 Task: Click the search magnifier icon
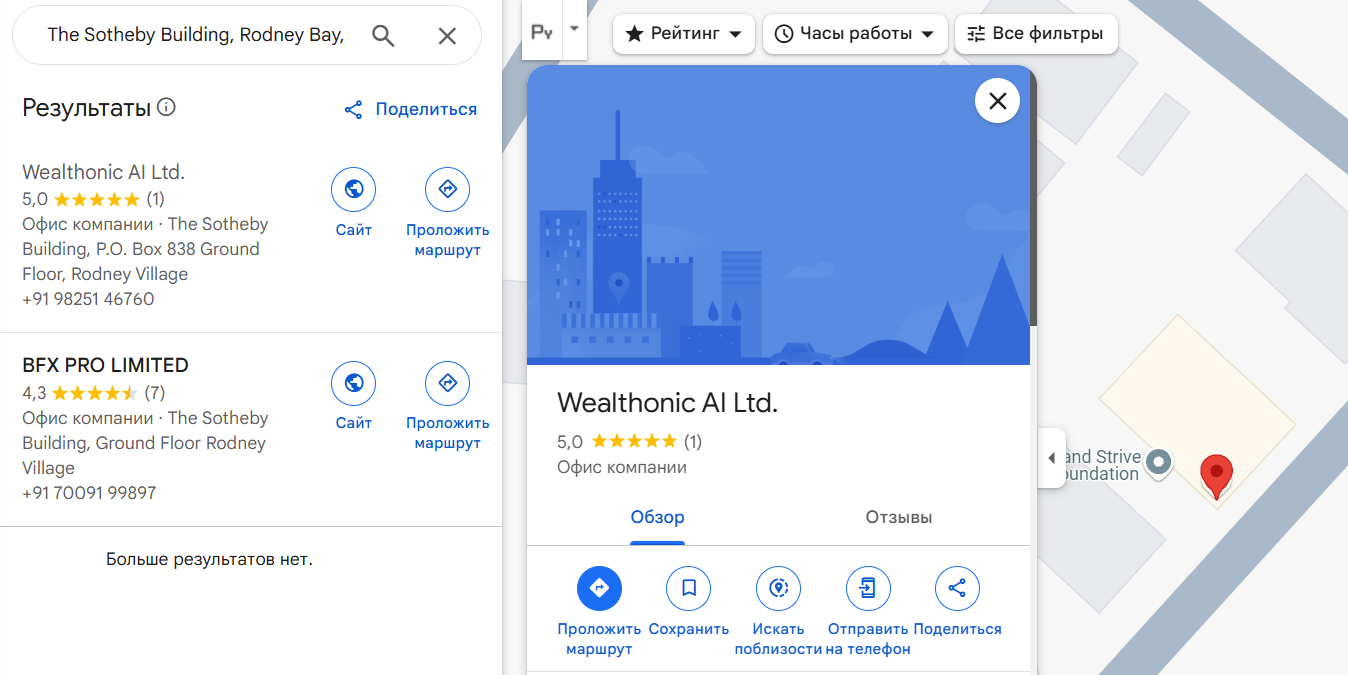383,36
